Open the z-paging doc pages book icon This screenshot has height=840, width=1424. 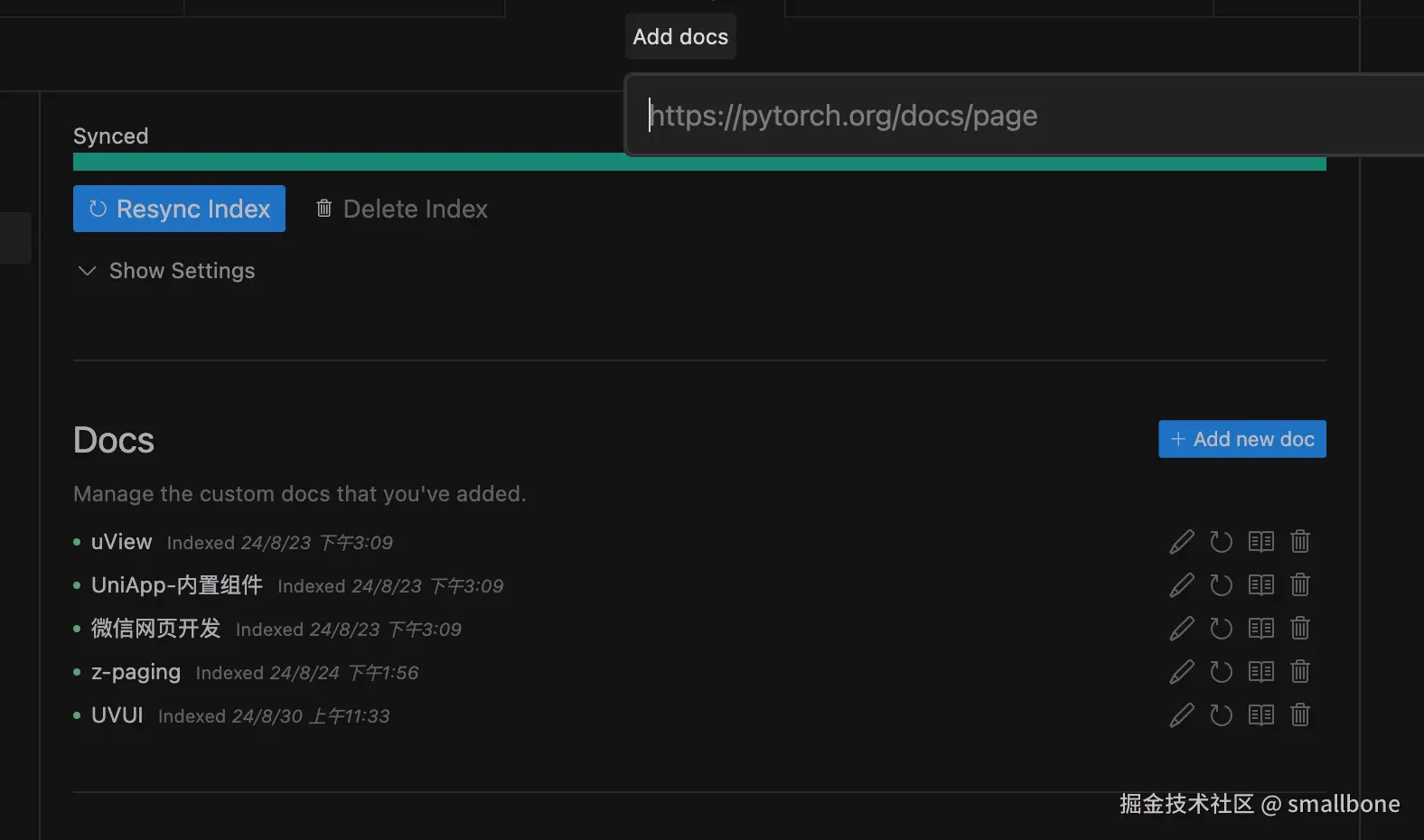[1260, 672]
